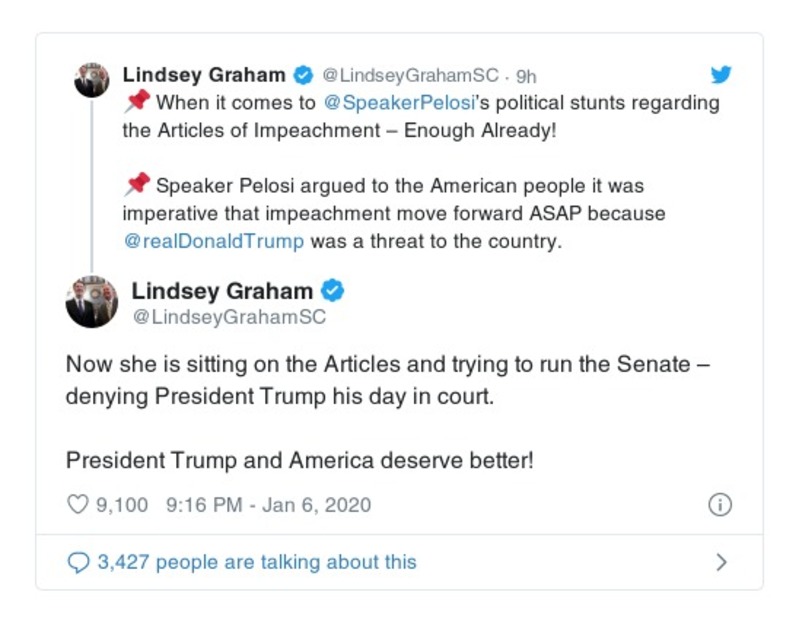Expand conversation with the right chevron arrow

tap(721, 563)
